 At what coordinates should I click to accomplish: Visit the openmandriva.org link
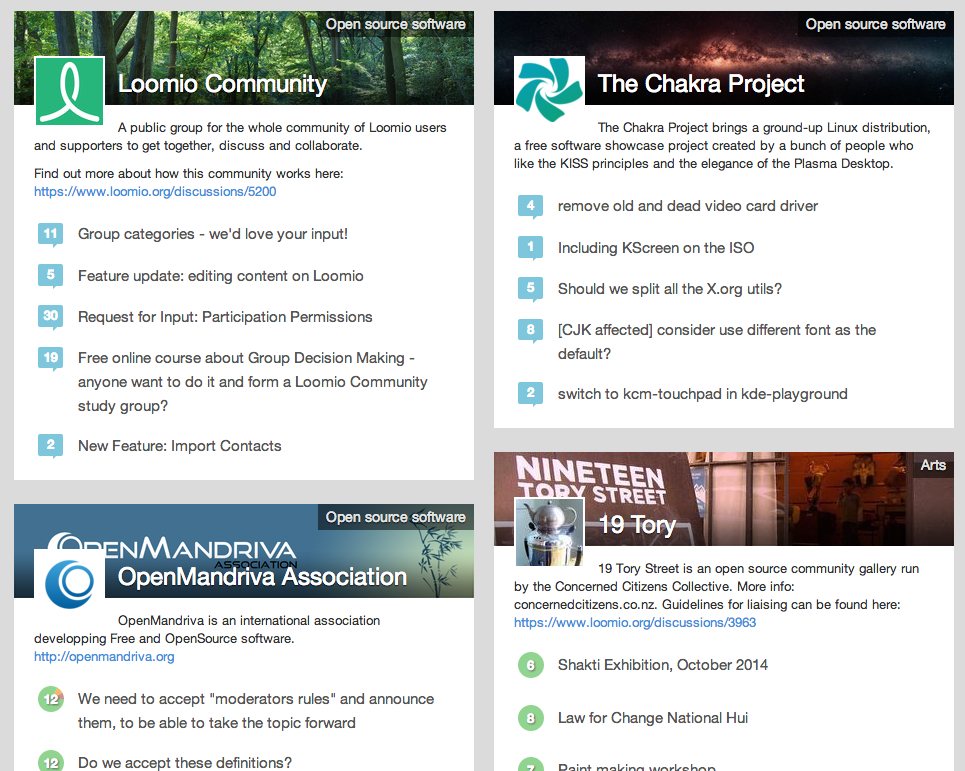click(x=104, y=657)
